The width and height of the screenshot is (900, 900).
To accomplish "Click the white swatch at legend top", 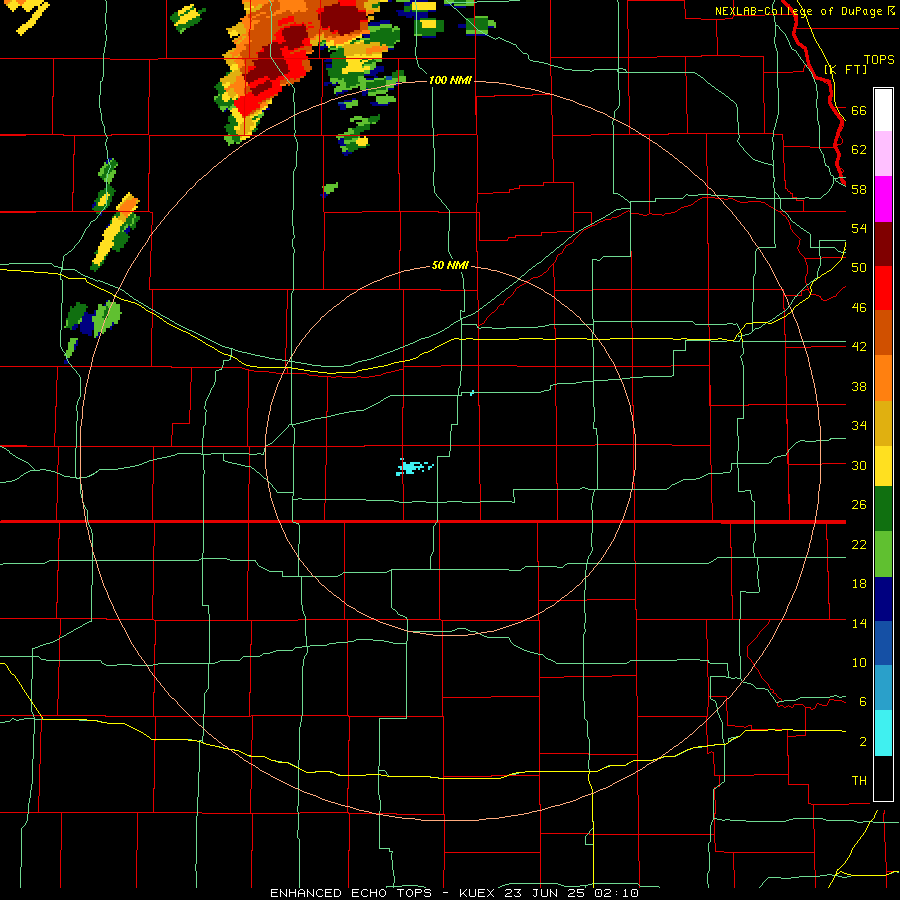I will click(x=883, y=110).
